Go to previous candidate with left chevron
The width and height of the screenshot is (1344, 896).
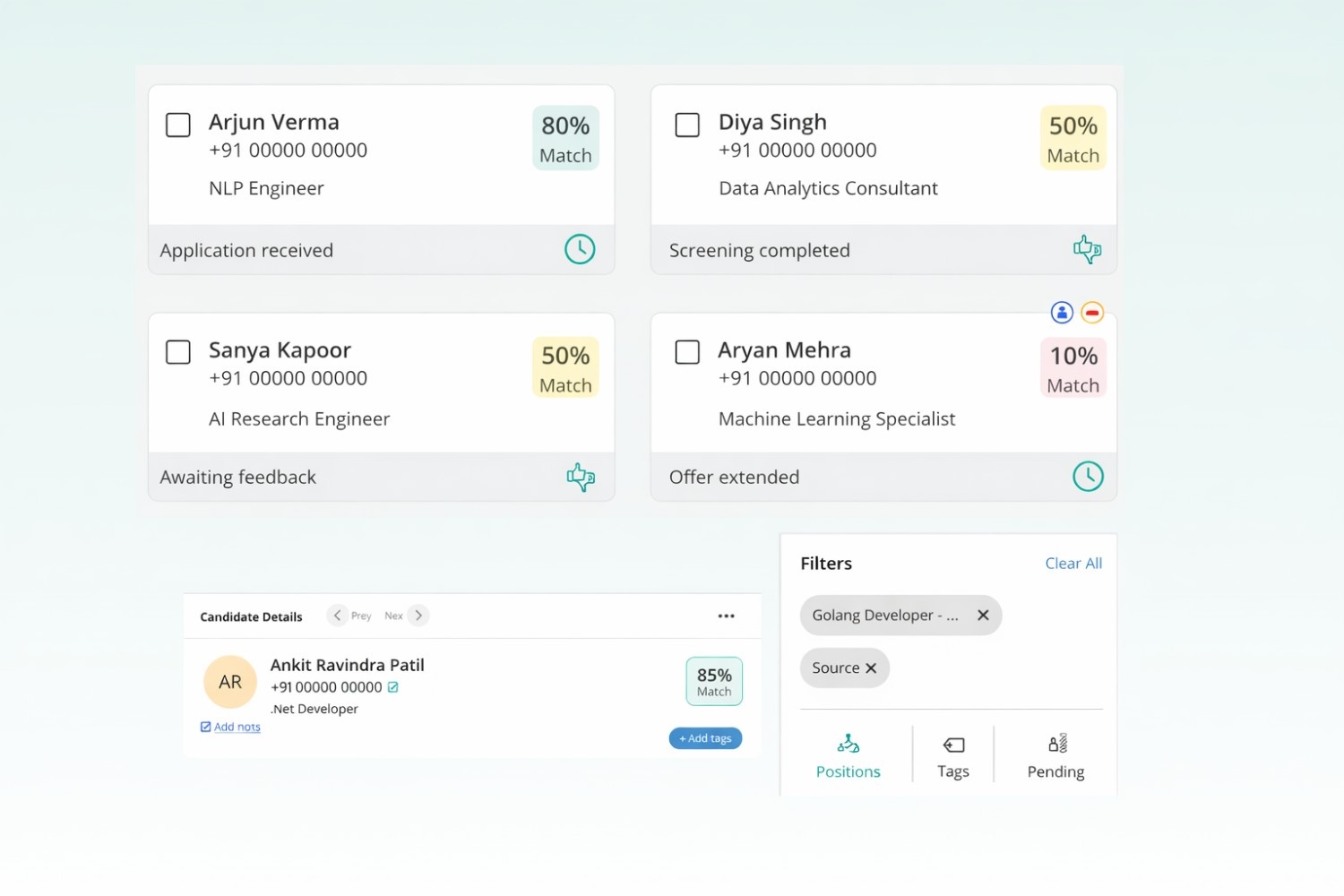pyautogui.click(x=337, y=616)
